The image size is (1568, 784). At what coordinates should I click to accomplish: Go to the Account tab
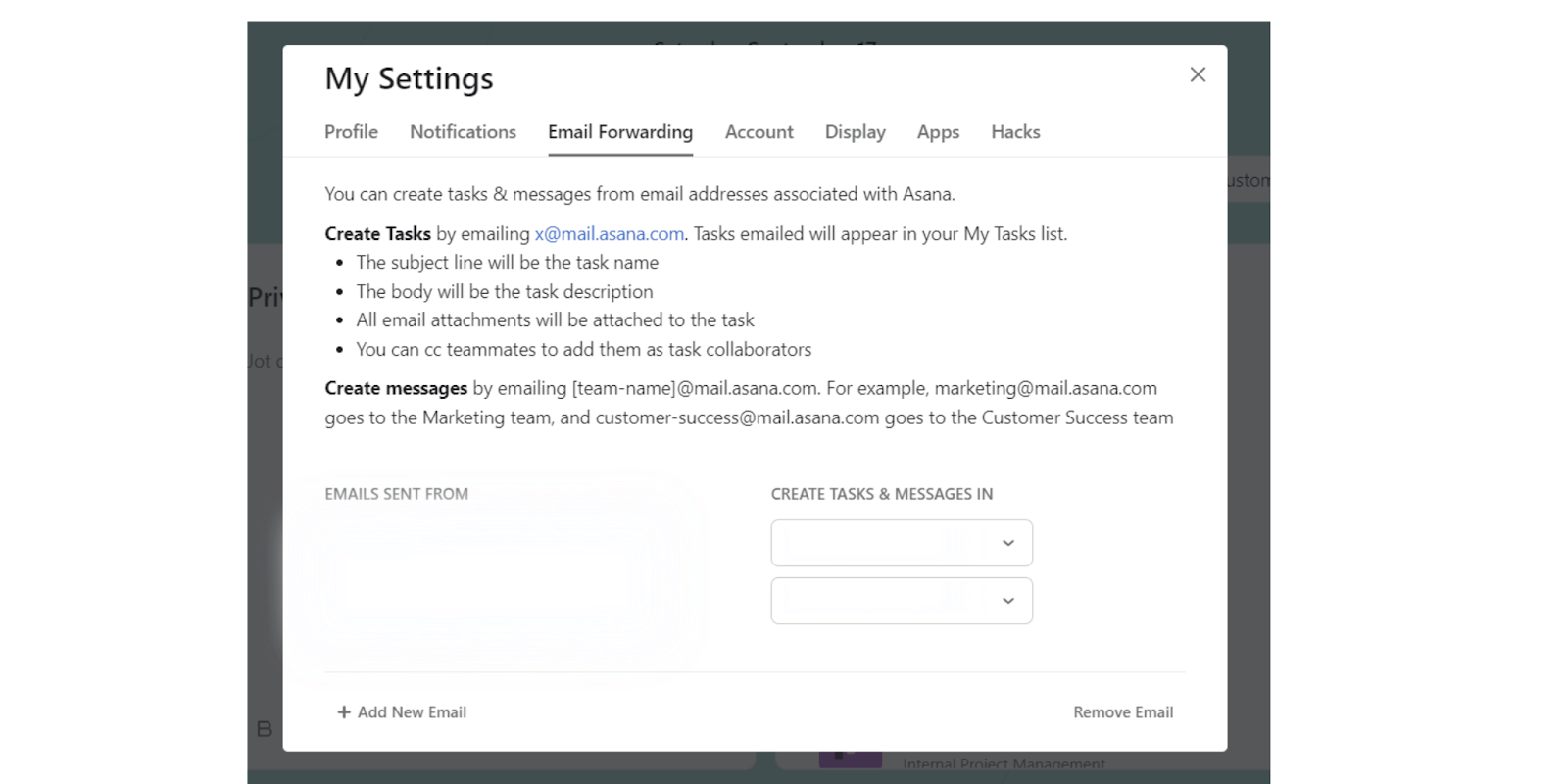click(x=759, y=132)
